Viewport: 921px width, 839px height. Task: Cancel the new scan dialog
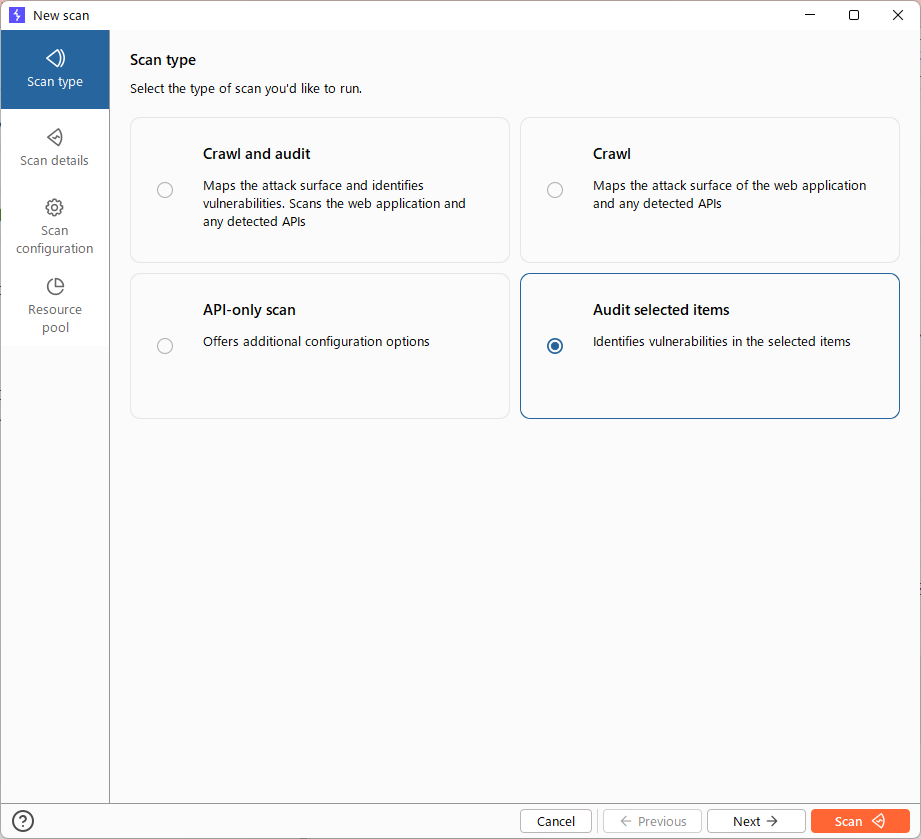pyautogui.click(x=555, y=820)
